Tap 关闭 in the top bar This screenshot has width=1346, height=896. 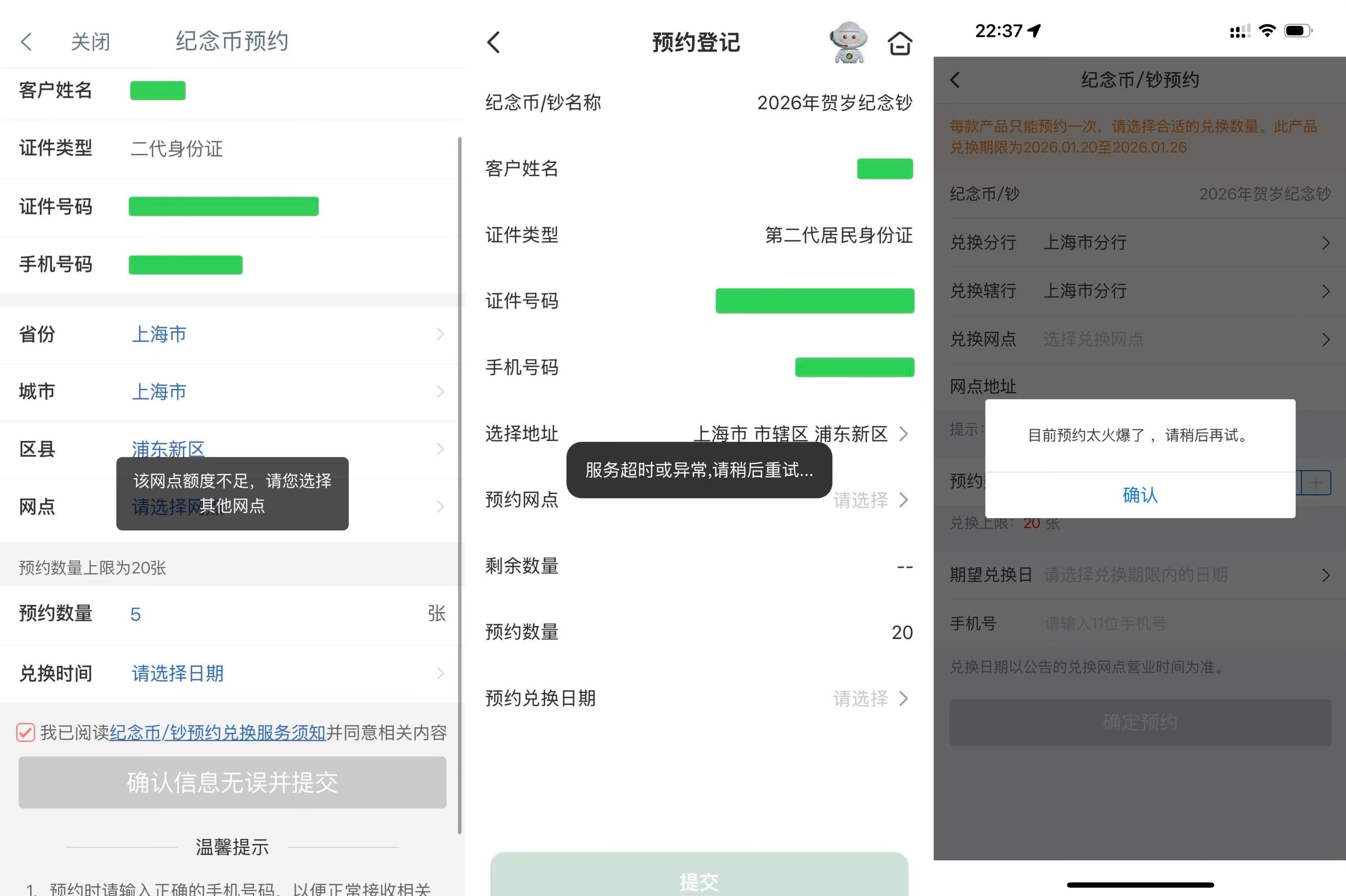[x=90, y=42]
